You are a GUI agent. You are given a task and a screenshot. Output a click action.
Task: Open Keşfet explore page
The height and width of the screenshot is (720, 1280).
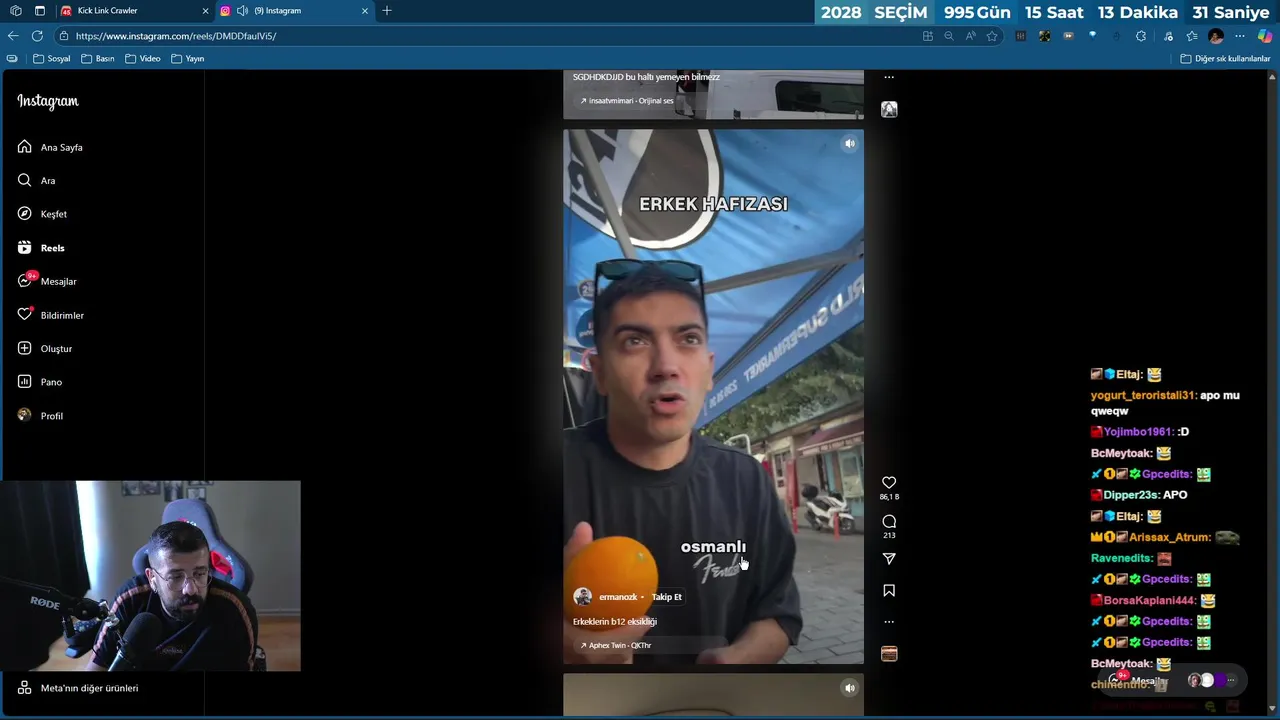(42, 214)
